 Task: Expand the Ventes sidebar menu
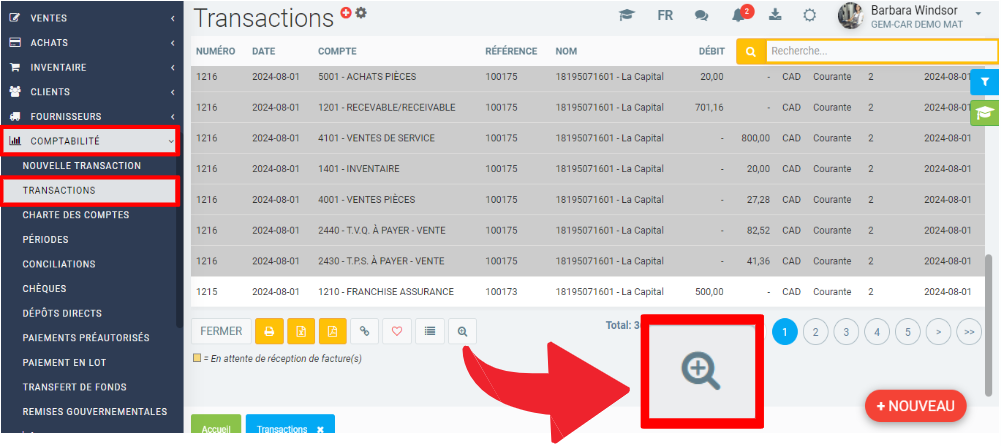coord(90,18)
